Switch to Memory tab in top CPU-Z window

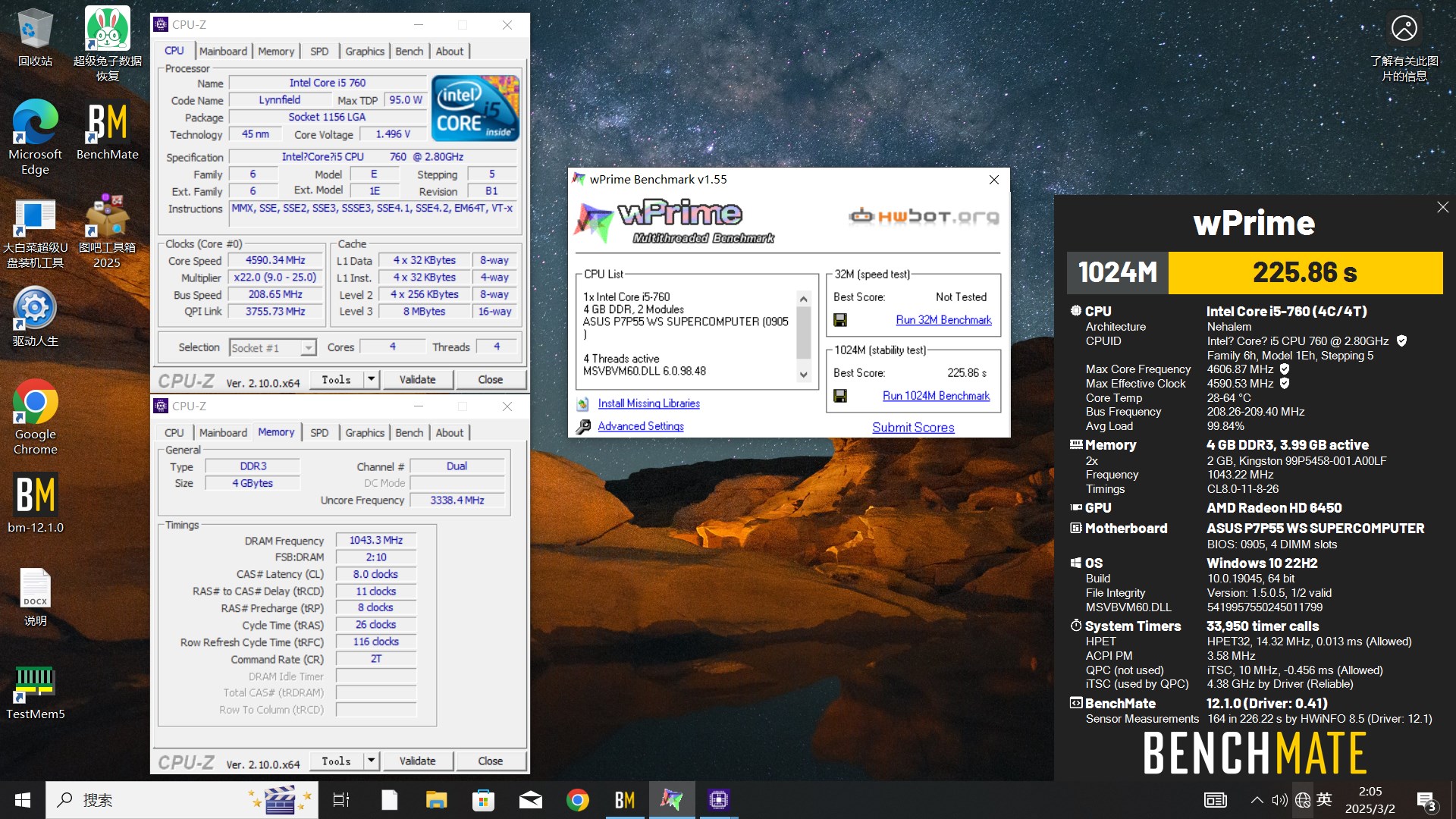click(276, 52)
